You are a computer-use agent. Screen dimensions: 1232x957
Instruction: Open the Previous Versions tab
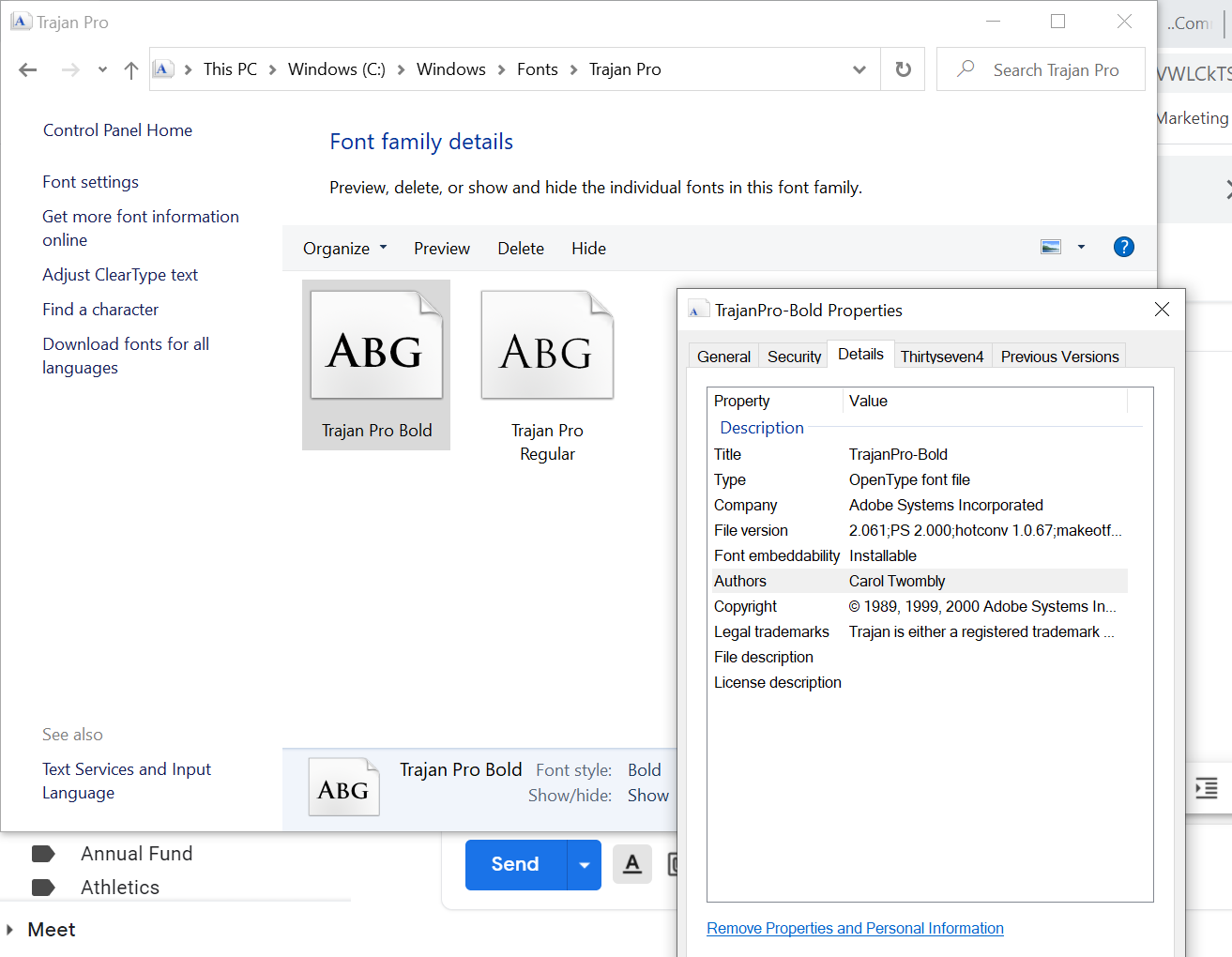(1059, 357)
